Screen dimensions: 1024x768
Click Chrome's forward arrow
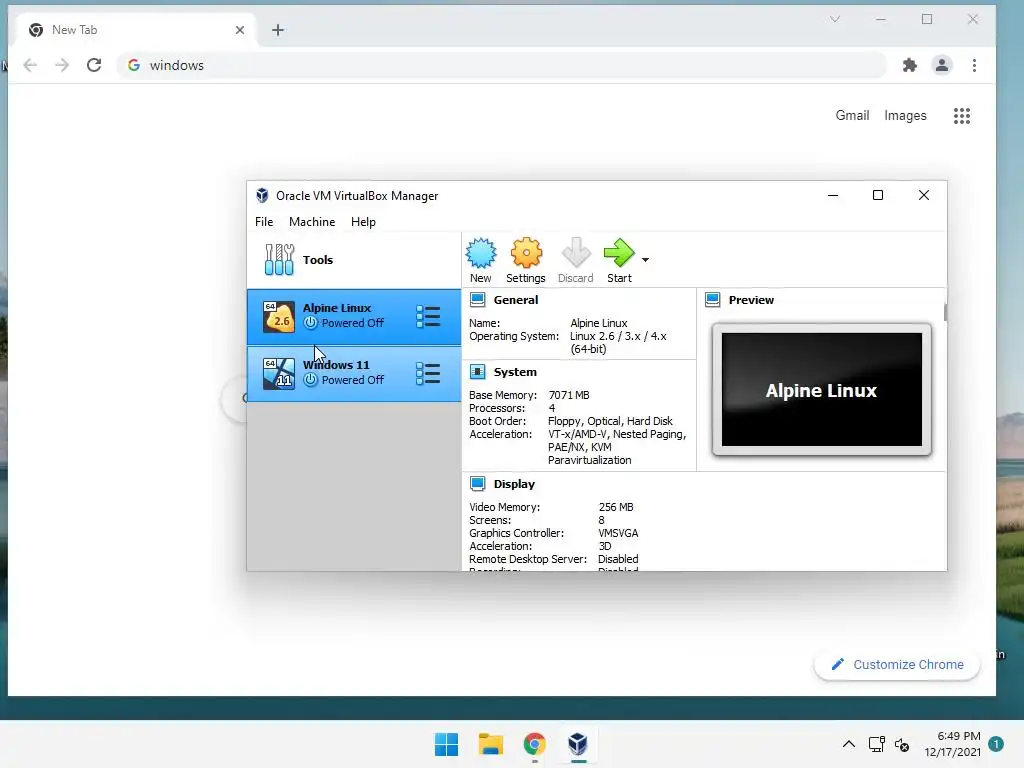pyautogui.click(x=62, y=65)
